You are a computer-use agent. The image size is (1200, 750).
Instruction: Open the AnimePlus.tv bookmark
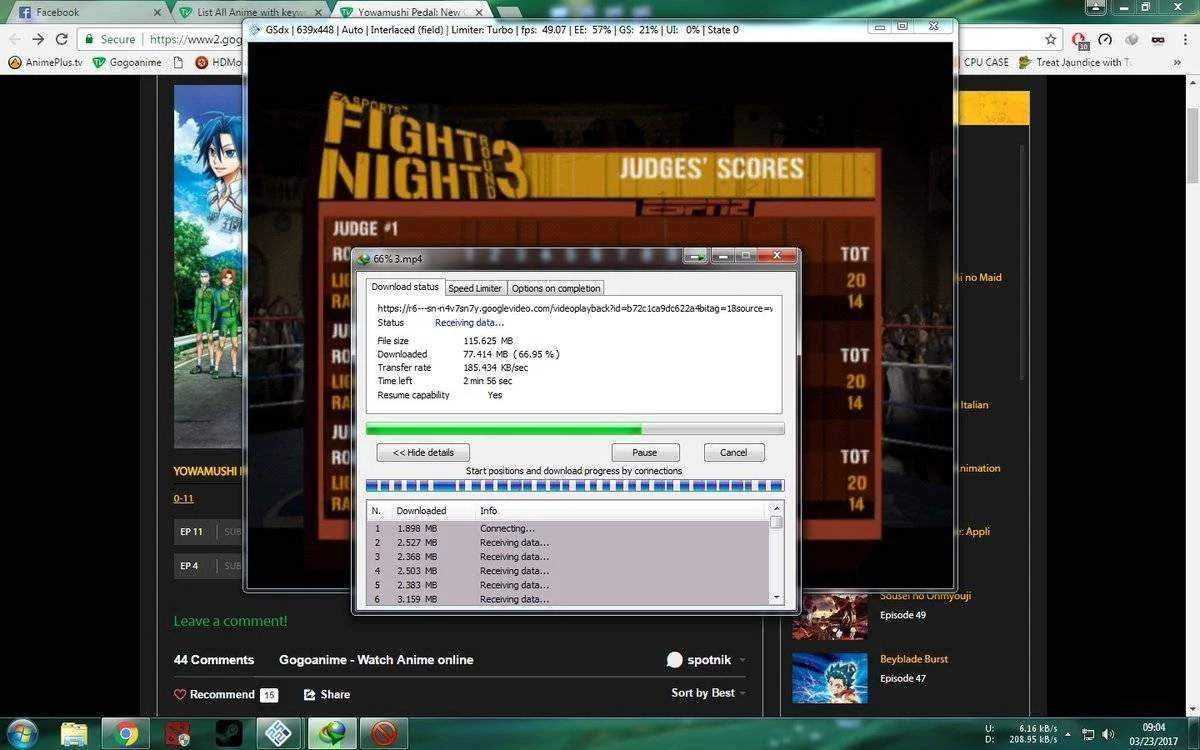[46, 62]
